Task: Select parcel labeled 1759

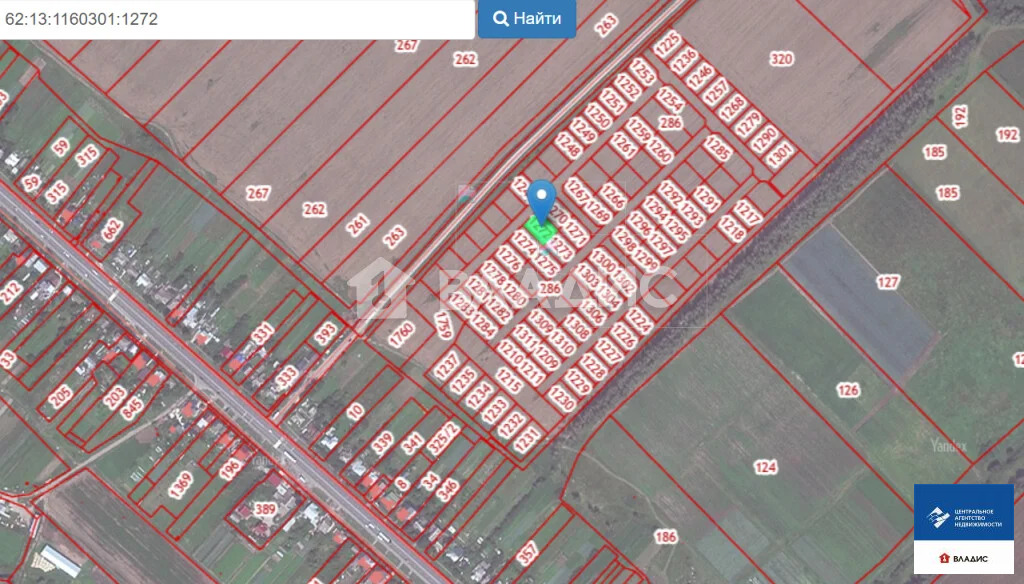Action: coord(443,325)
